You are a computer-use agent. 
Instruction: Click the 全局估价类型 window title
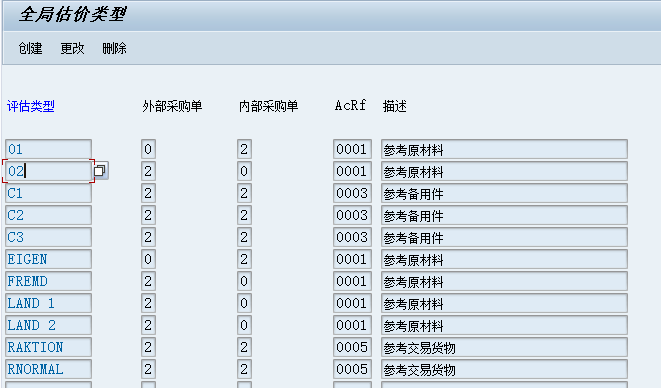click(x=73, y=14)
